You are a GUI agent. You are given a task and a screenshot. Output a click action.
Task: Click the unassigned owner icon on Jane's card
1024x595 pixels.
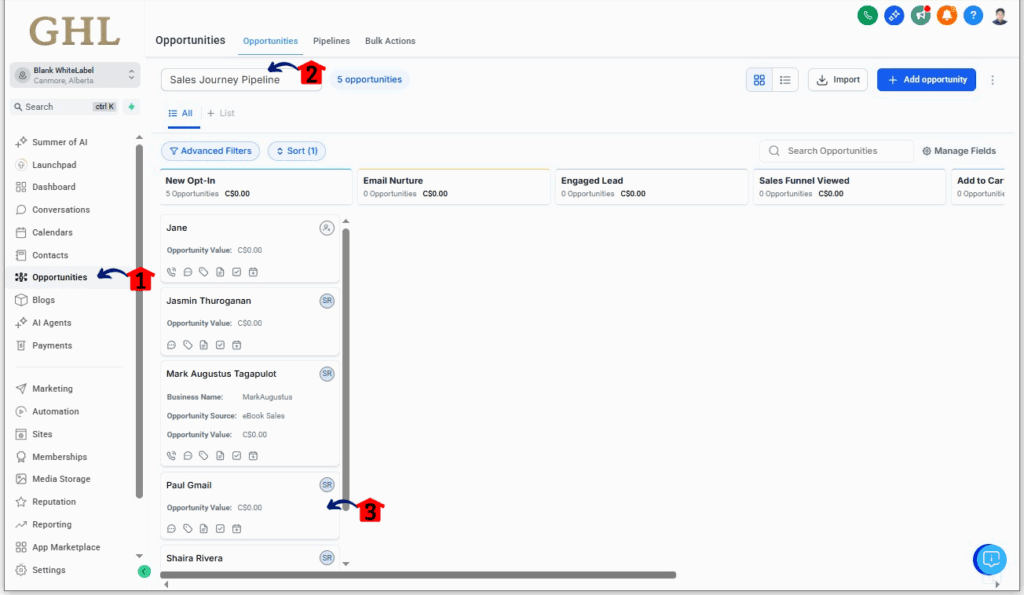327,228
